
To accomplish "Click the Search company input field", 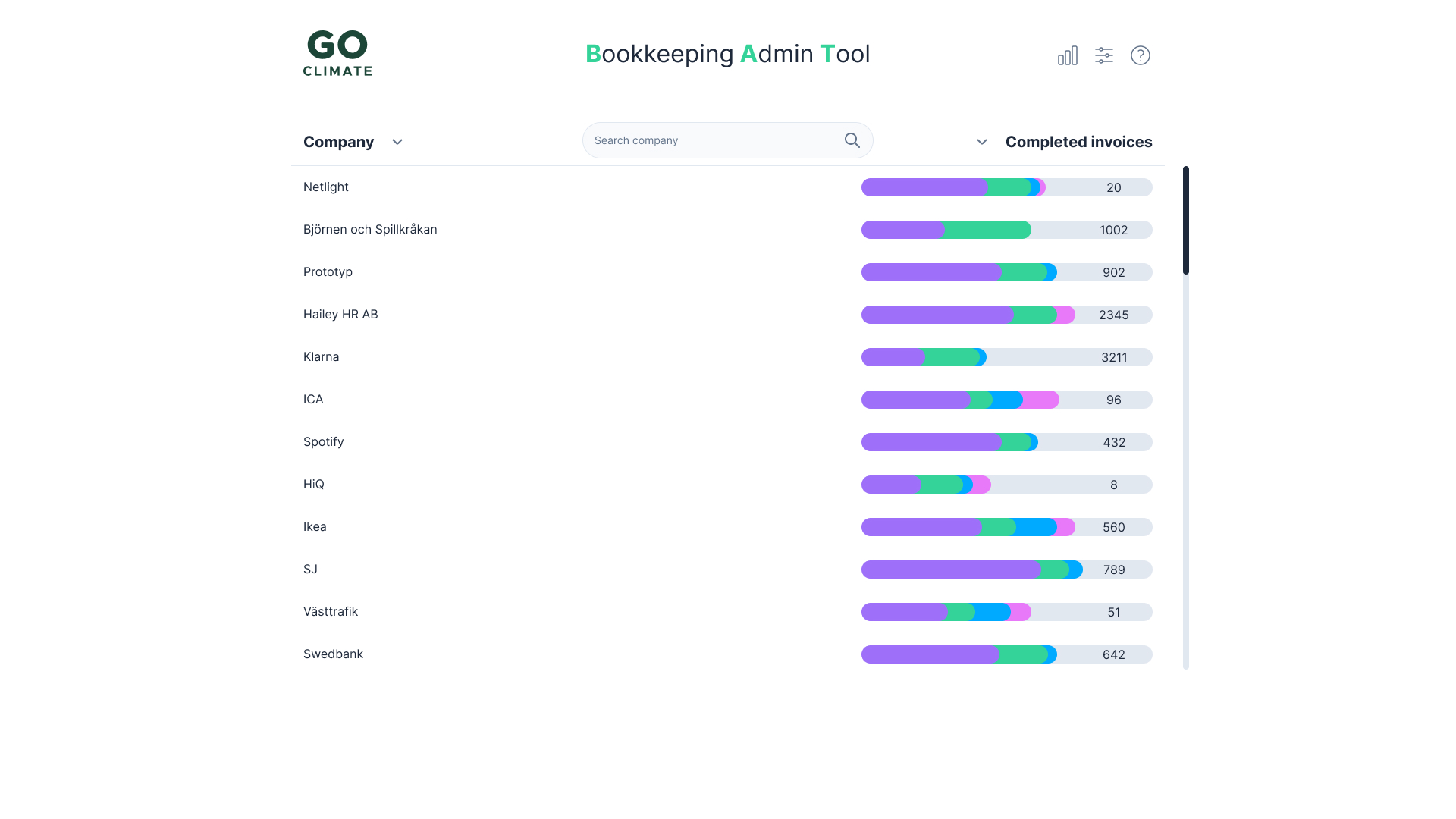I will pyautogui.click(x=713, y=140).
